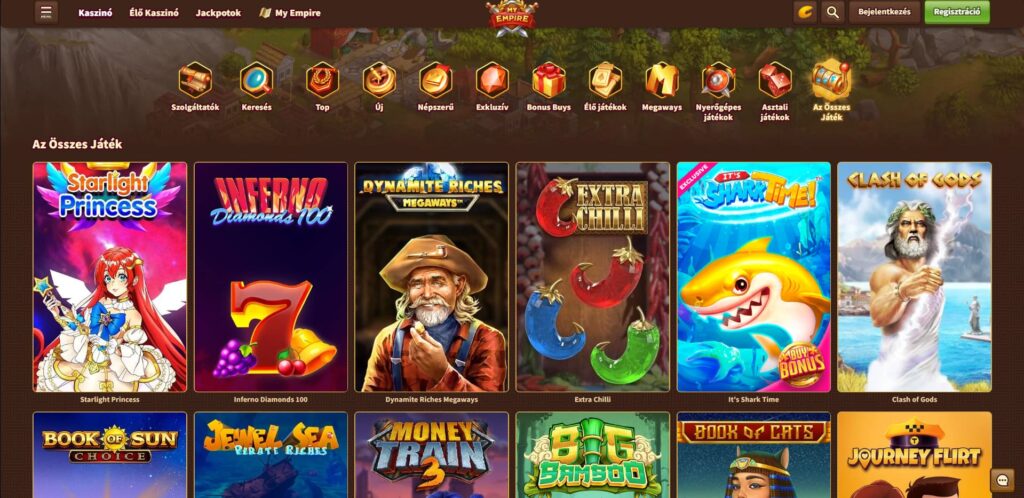Open the Extra Chilli game thumbnail
The image size is (1024, 498).
pos(593,277)
